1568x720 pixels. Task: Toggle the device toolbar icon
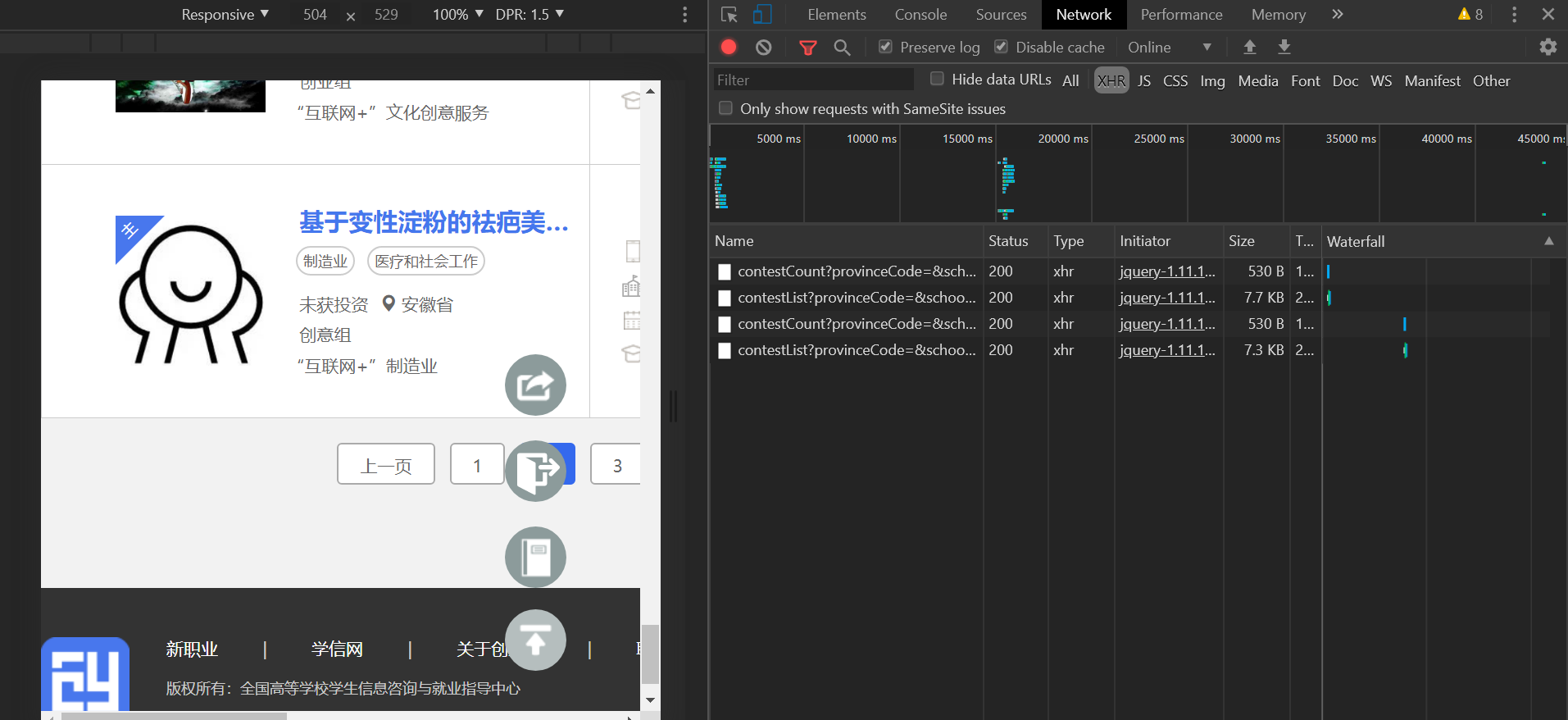point(762,15)
